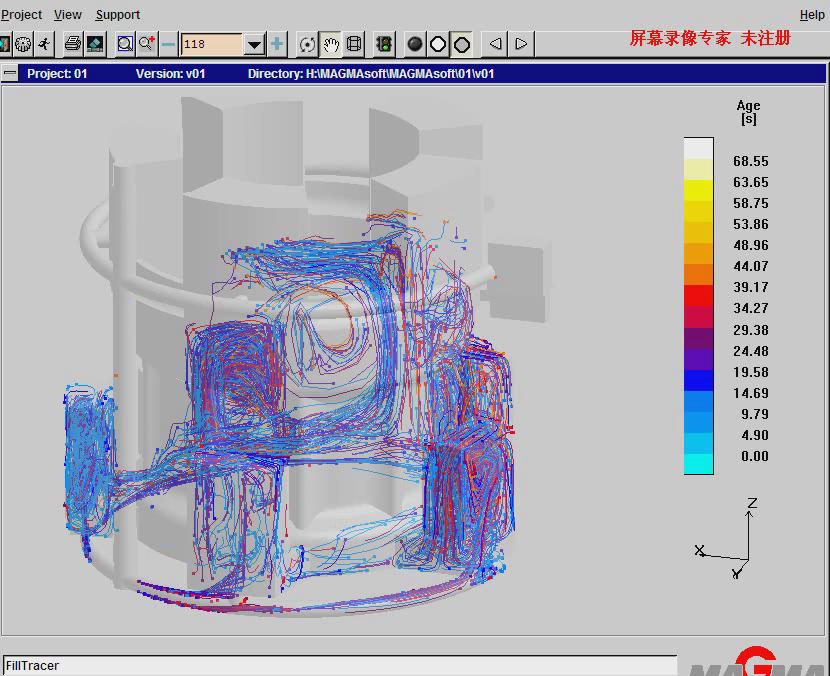Open the result step dropdown
This screenshot has height=676, width=830.
pos(255,44)
